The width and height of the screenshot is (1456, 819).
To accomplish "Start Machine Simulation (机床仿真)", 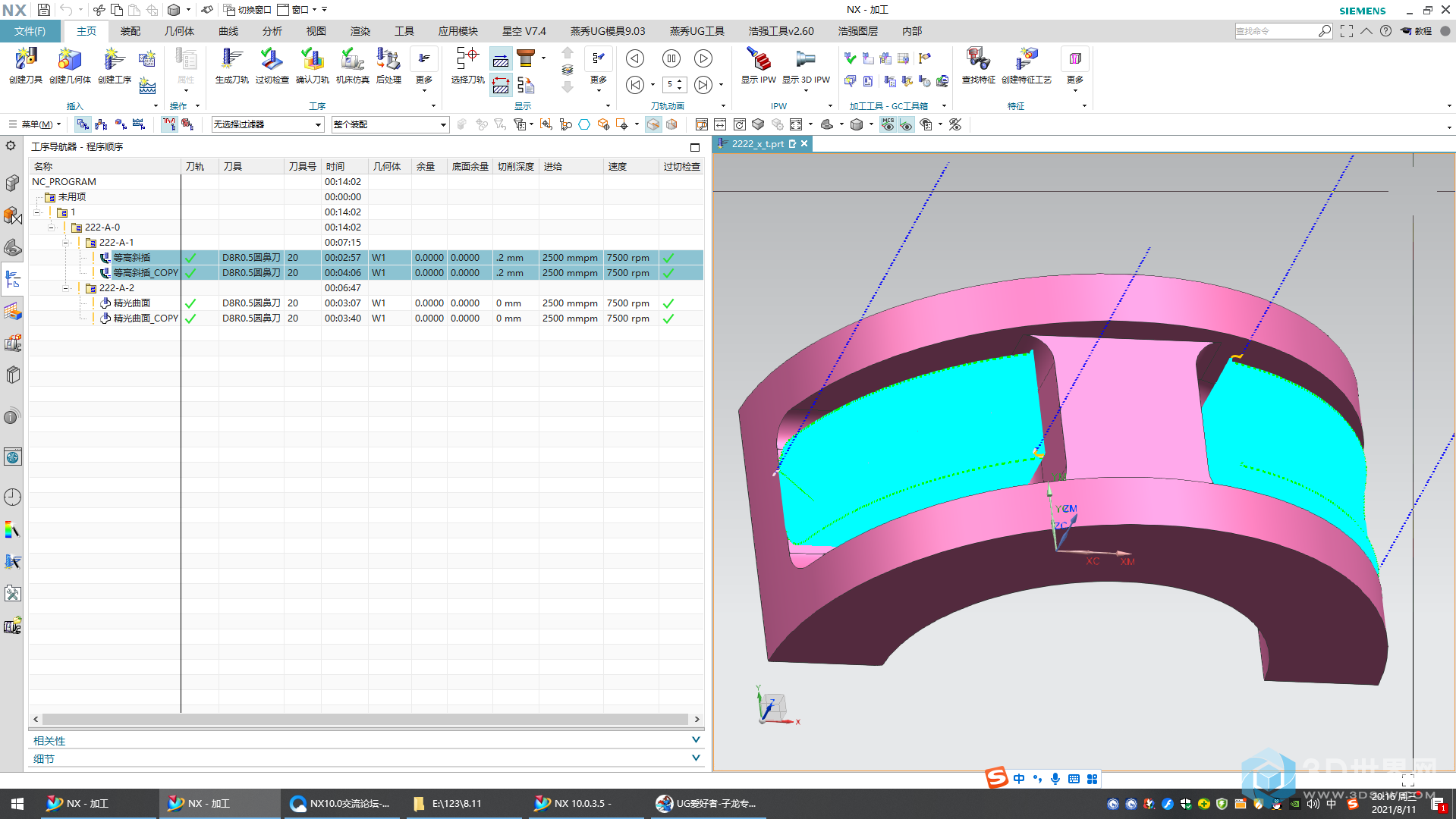I will pyautogui.click(x=352, y=65).
